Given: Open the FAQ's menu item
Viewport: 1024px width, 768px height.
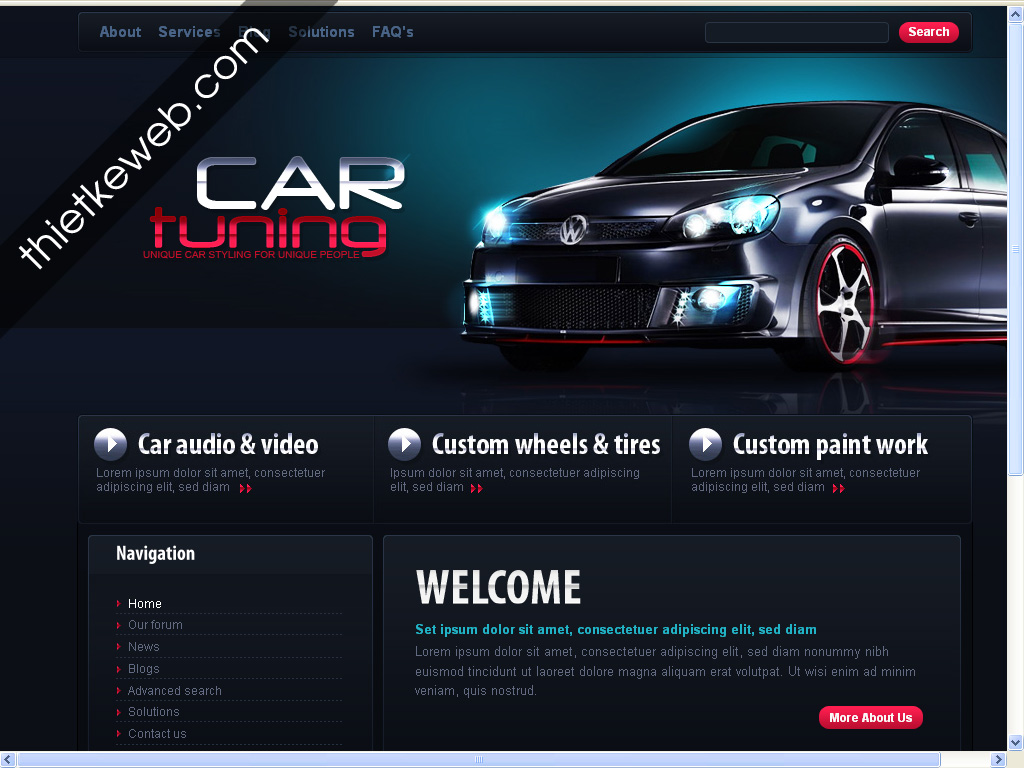Looking at the screenshot, I should (392, 32).
